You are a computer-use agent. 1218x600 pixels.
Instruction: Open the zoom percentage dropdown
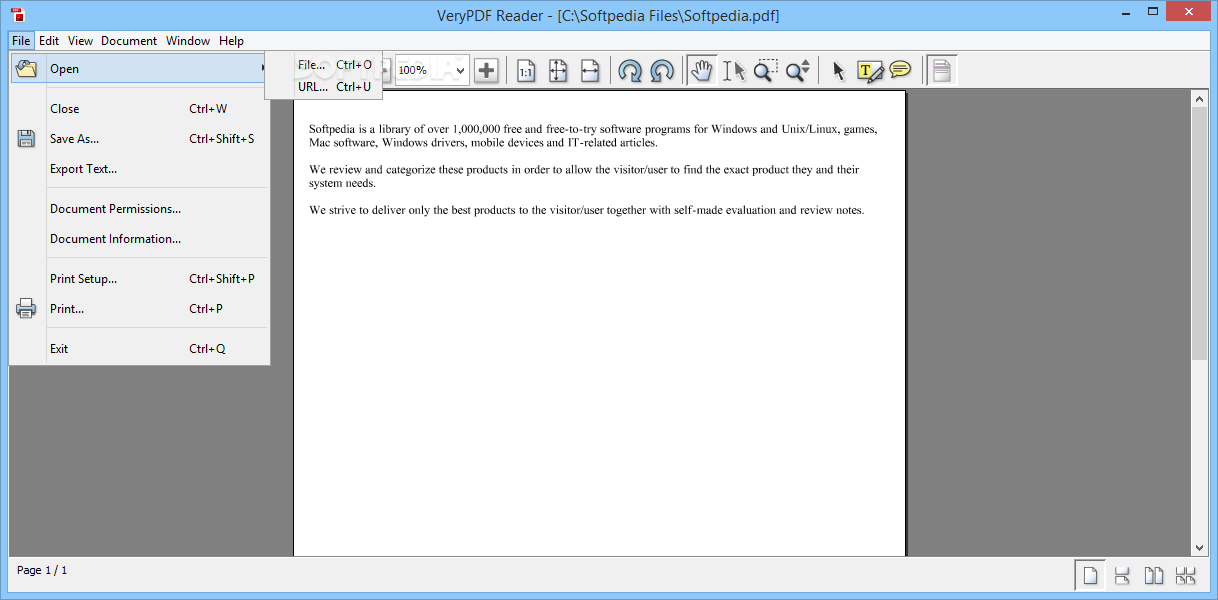(460, 70)
